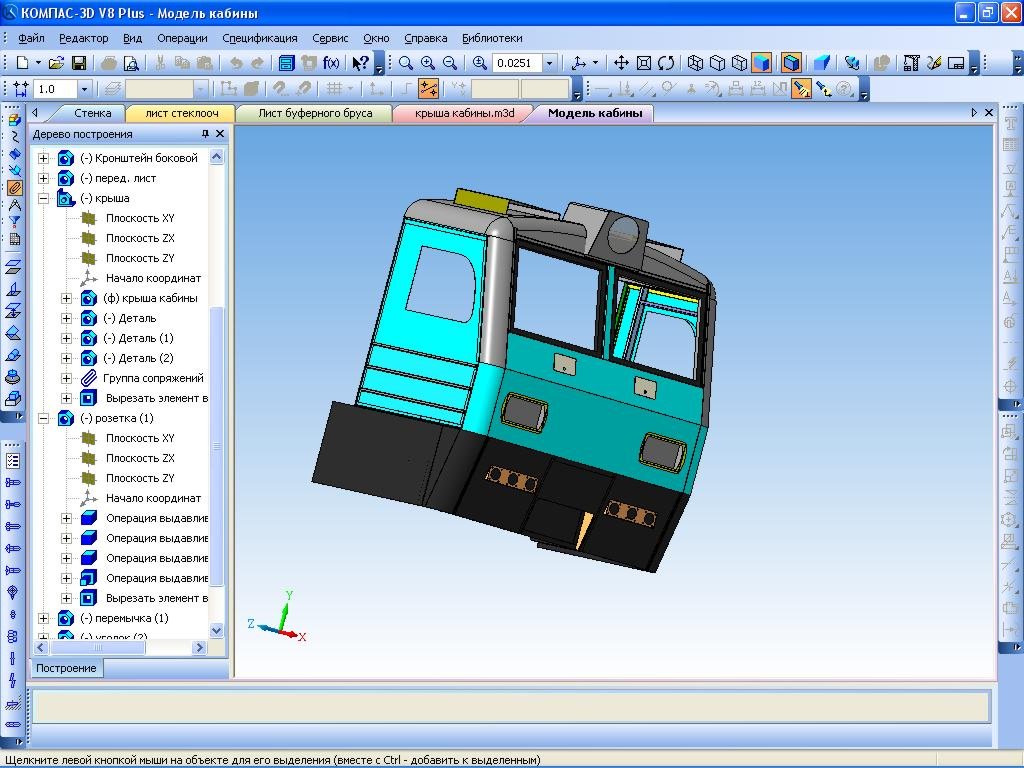Select the Mates paperclip tool in left sidebar
The height and width of the screenshot is (768, 1024).
[x=14, y=188]
